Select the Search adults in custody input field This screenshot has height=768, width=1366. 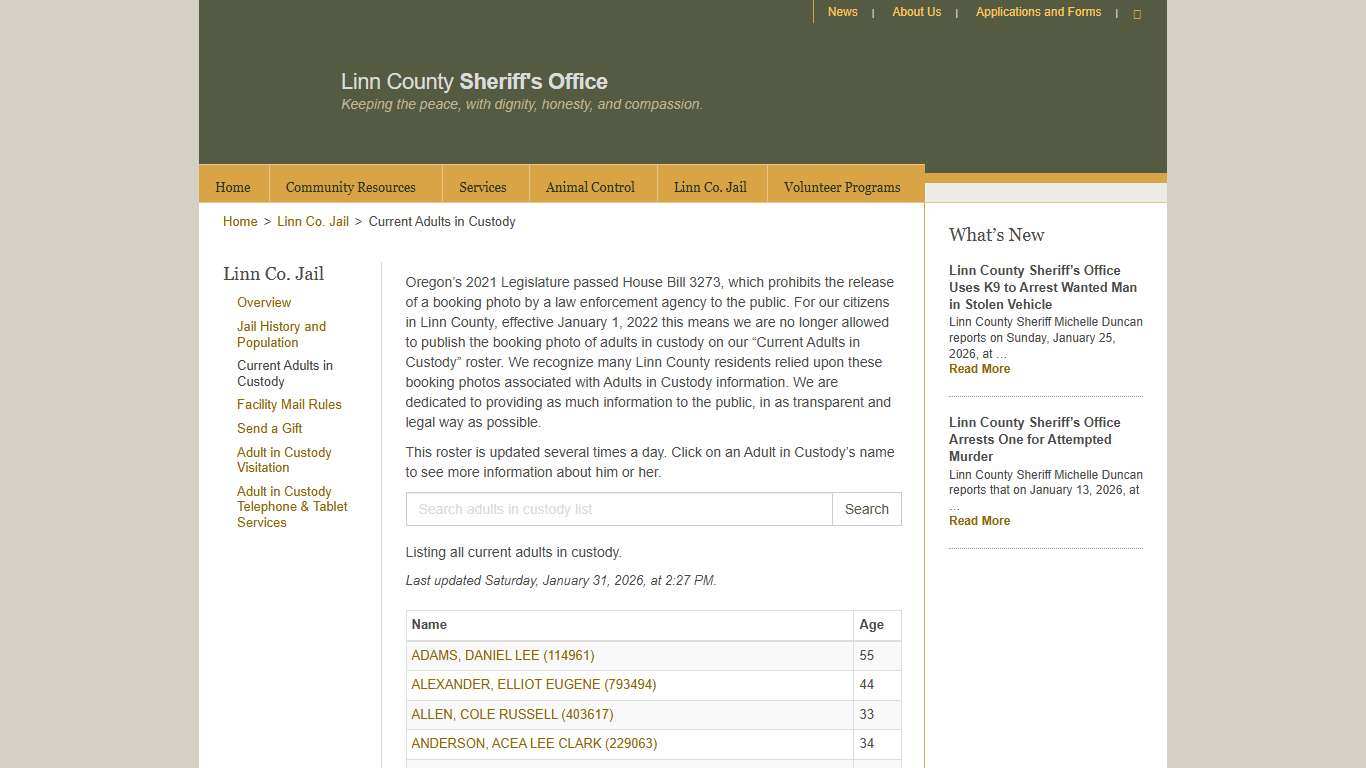tap(618, 509)
